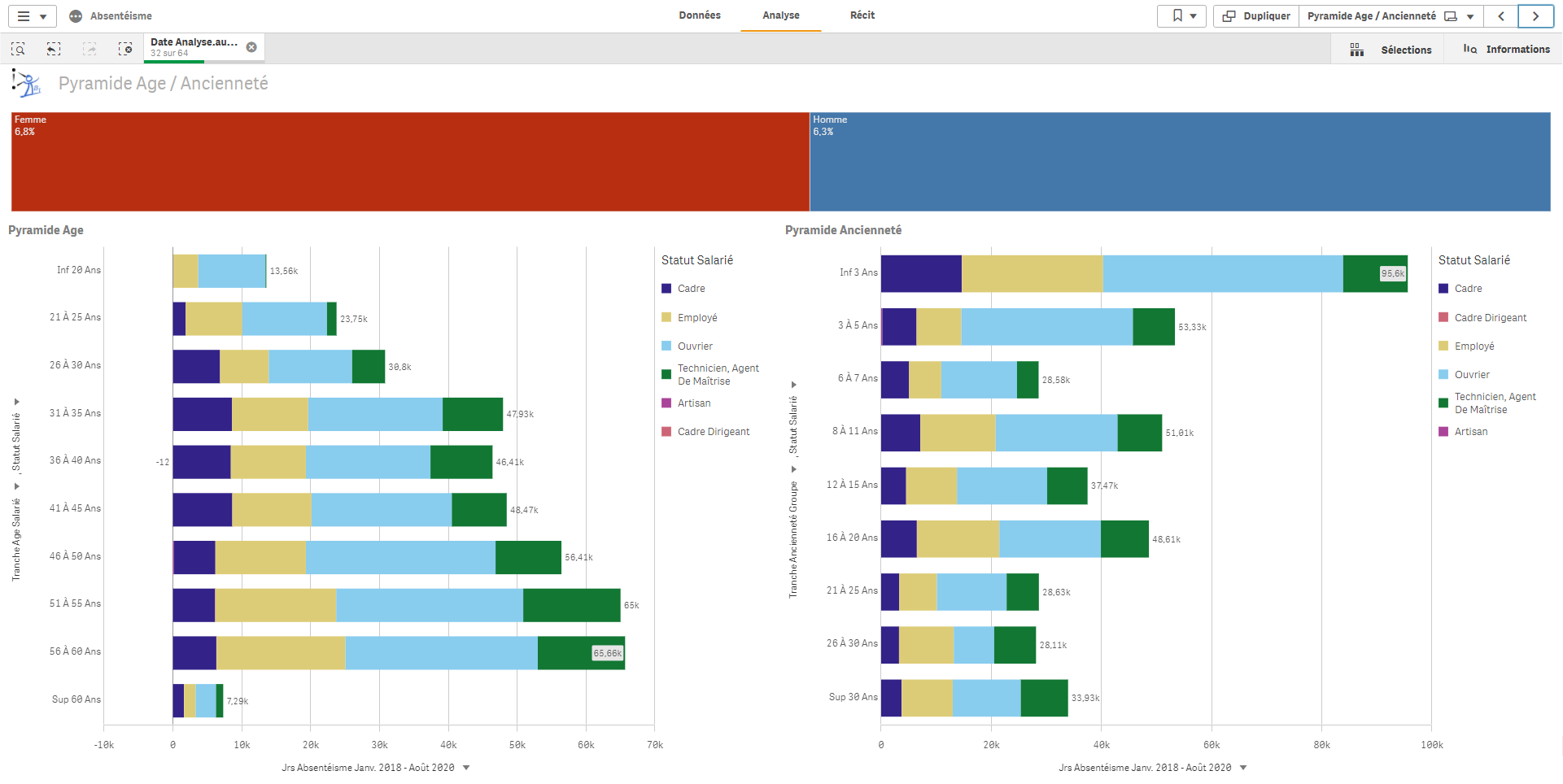Screen dimensions: 1563x784
Task: Clear all selections
Action: 125,49
